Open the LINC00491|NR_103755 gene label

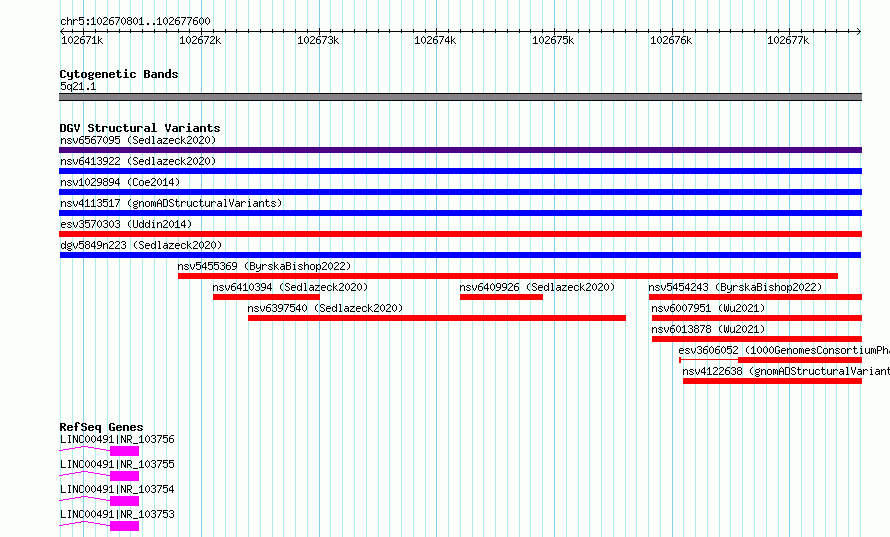coord(117,464)
